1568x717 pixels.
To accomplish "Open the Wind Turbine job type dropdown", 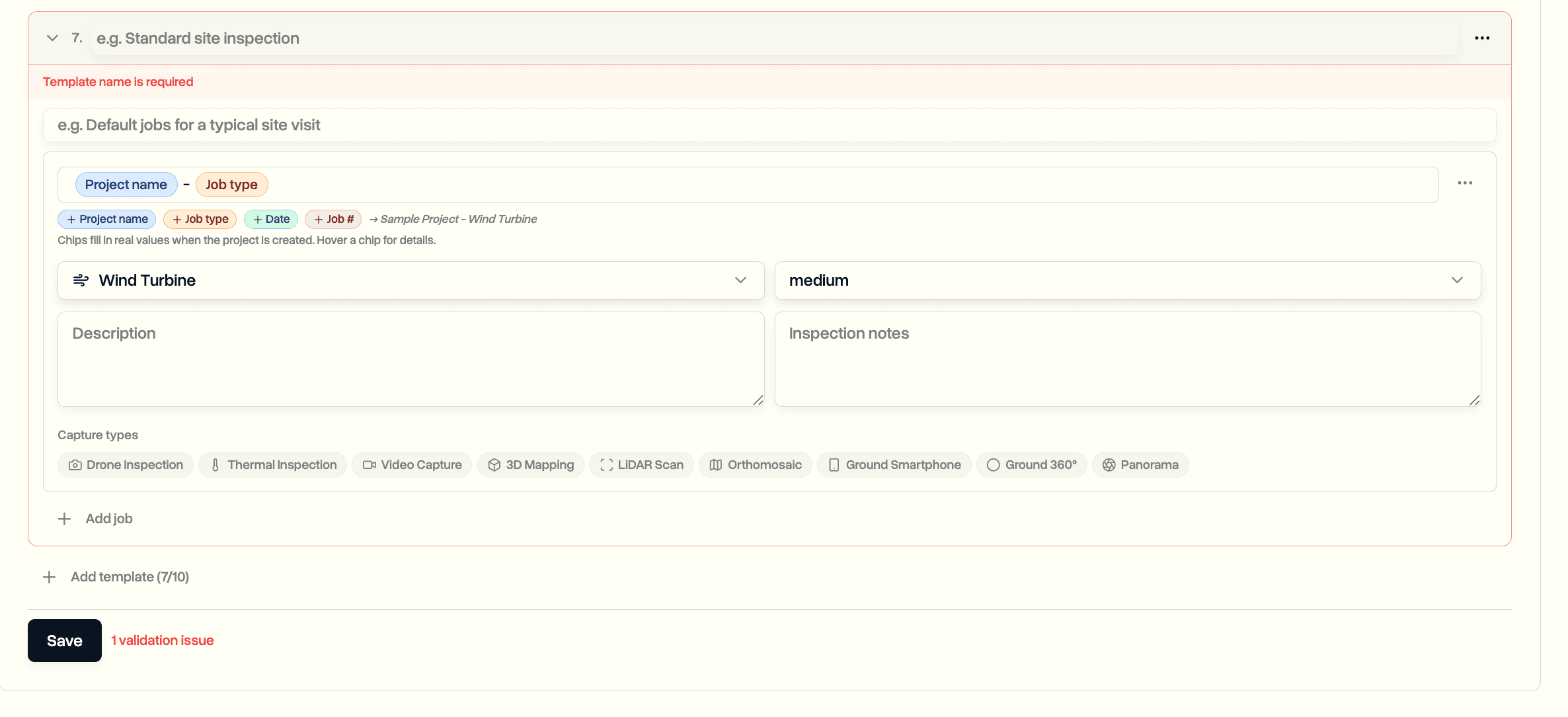I will tap(411, 280).
